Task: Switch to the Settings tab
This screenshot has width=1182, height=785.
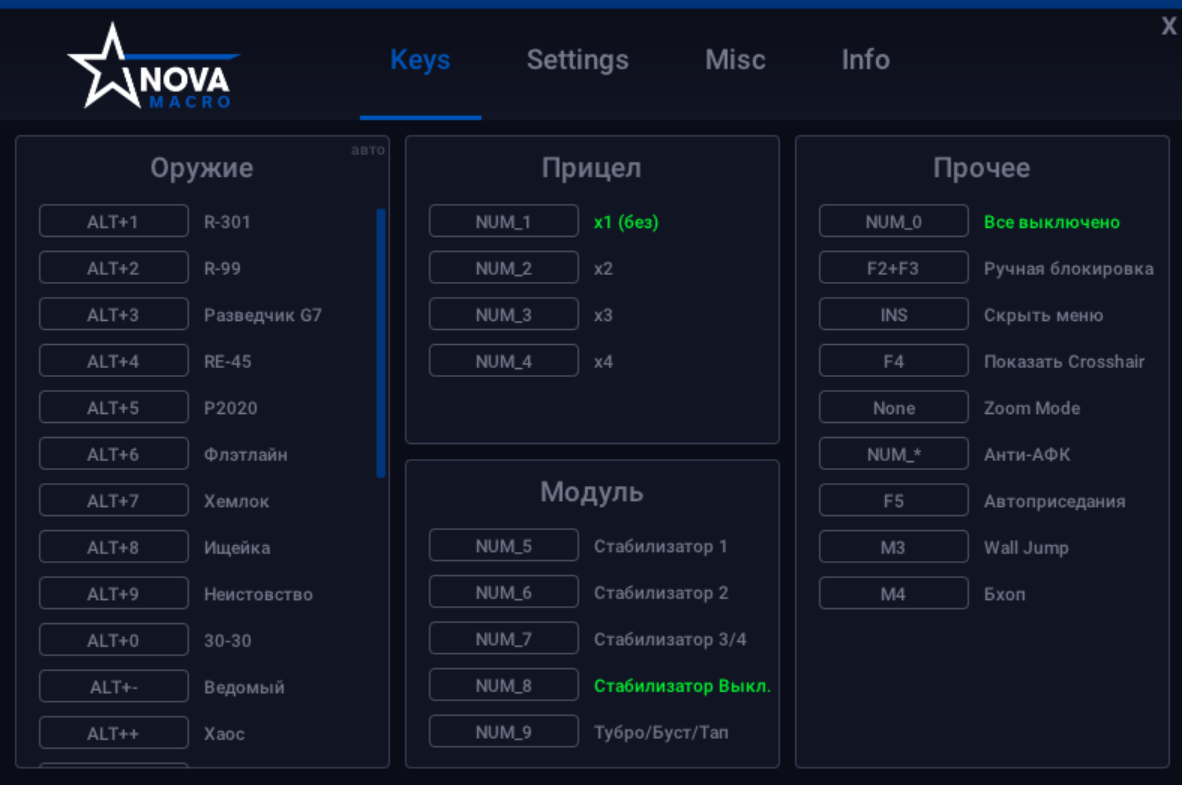Action: click(x=577, y=60)
